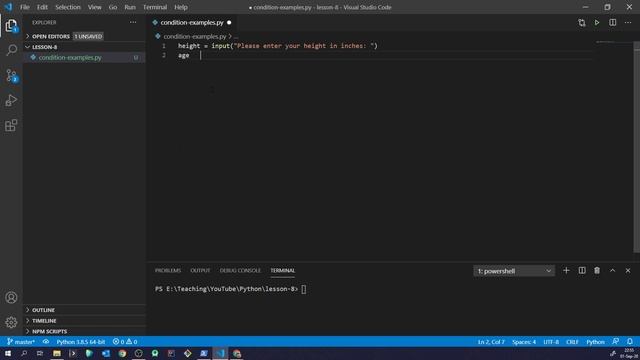
Task: Click the editor vertical scrollbar
Action: (x=636, y=148)
